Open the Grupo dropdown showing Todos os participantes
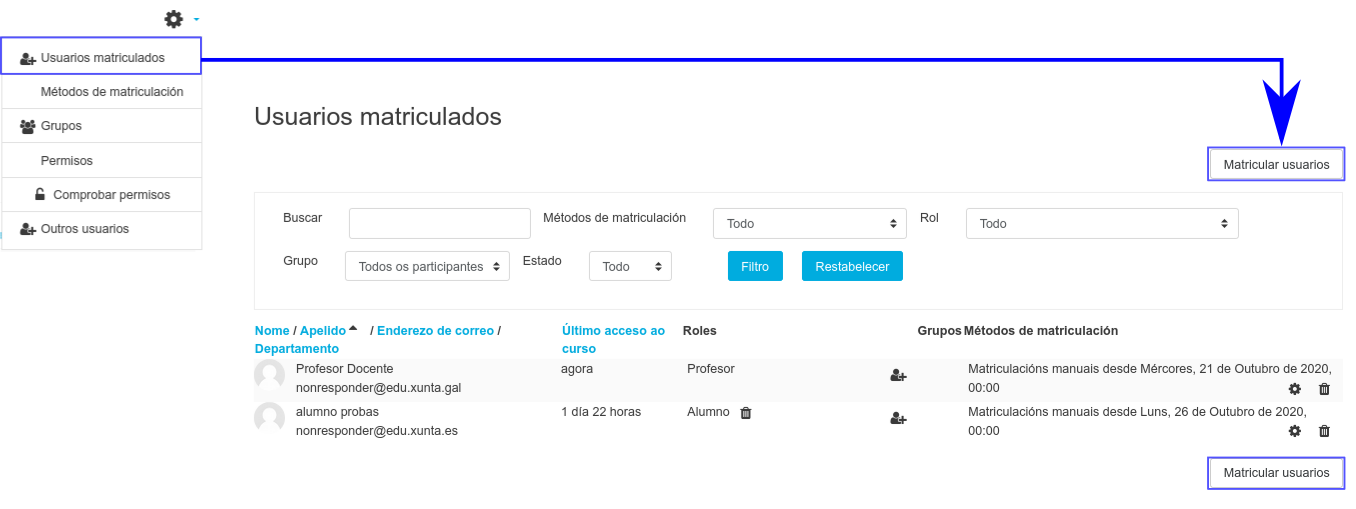Viewport: 1356px width, 509px height. tap(427, 267)
